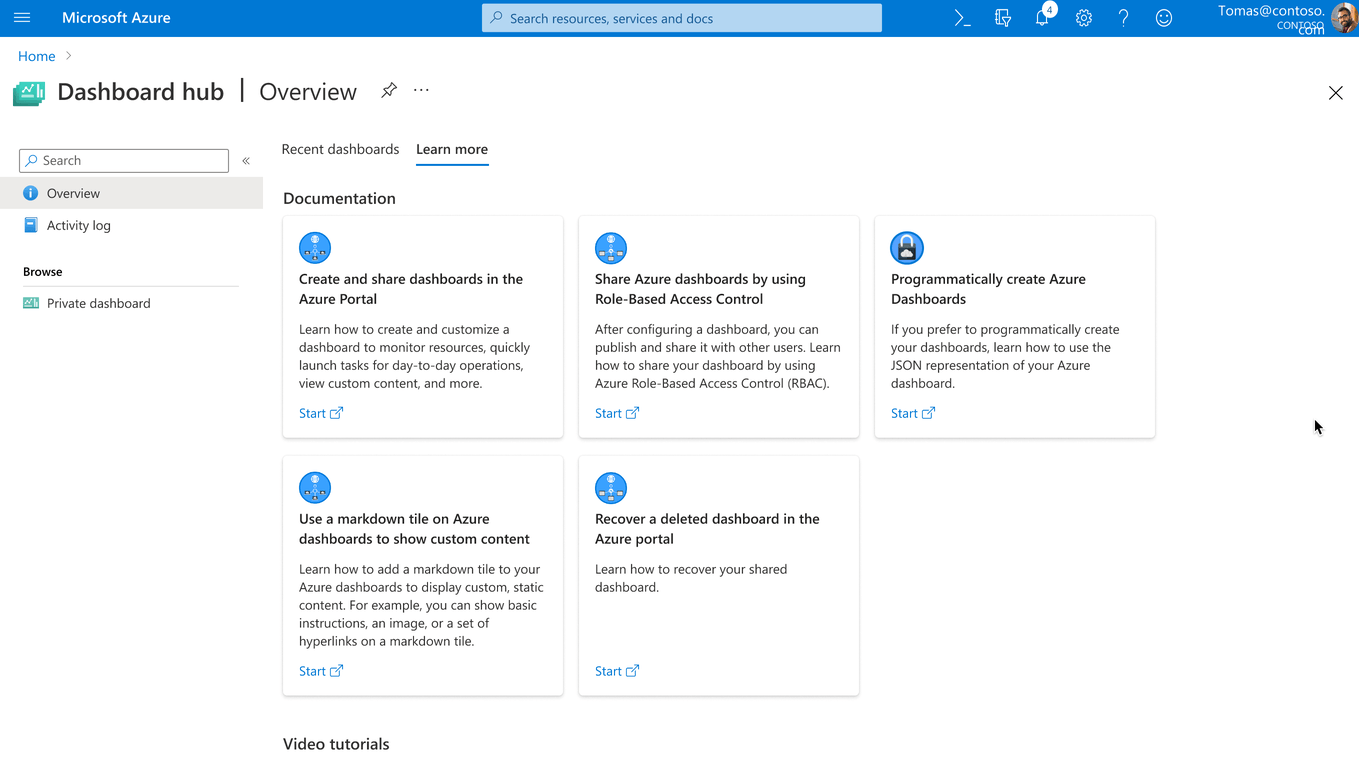The width and height of the screenshot is (1359, 761).
Task: Send feedback via the smiley icon
Action: [1163, 17]
